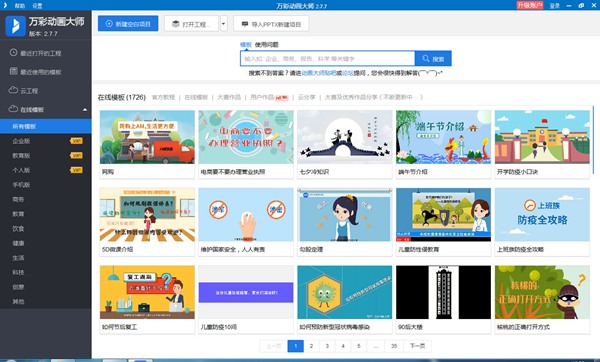The width and height of the screenshot is (600, 362).
Task: Select the 手机版 sidebar category
Action: click(21, 184)
